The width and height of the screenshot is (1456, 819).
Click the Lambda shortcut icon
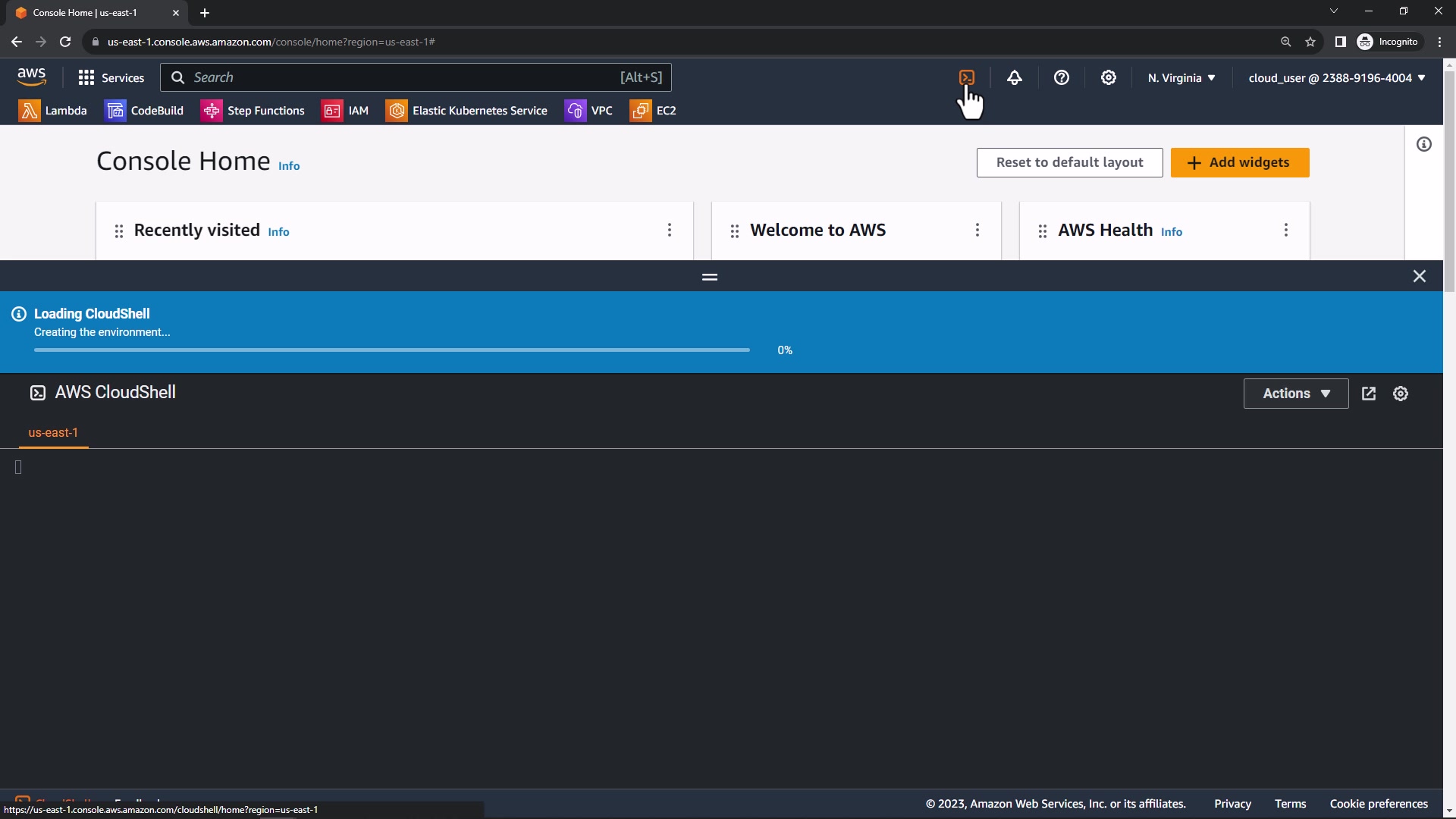click(29, 111)
